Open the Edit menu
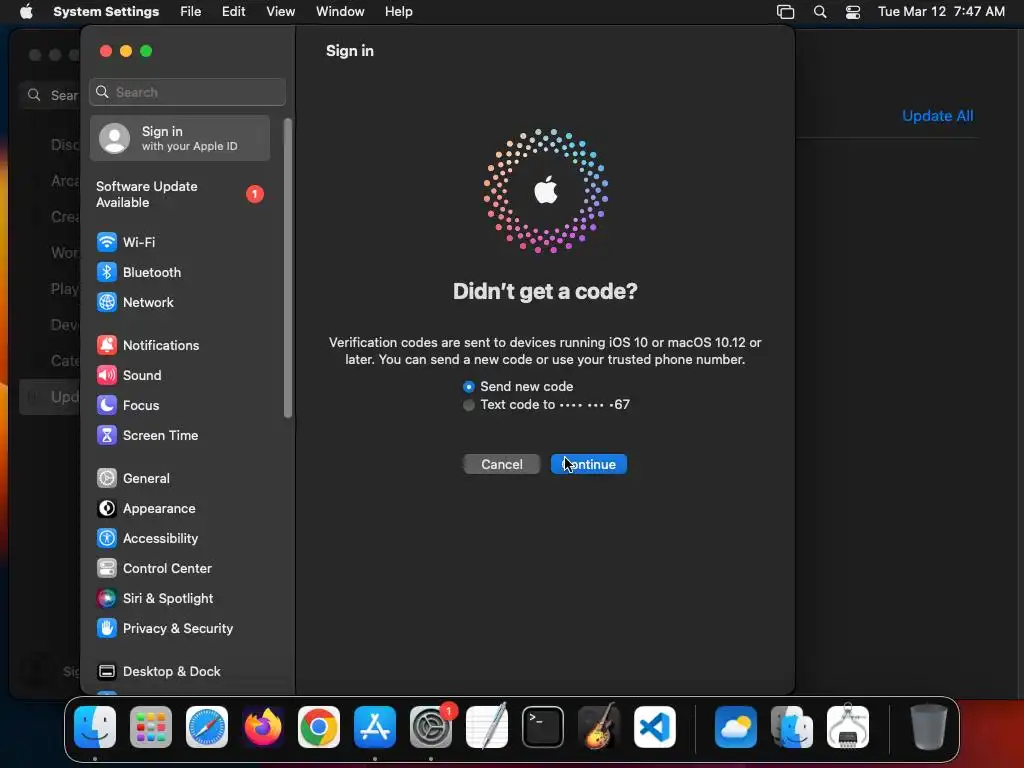This screenshot has height=768, width=1024. [x=233, y=12]
